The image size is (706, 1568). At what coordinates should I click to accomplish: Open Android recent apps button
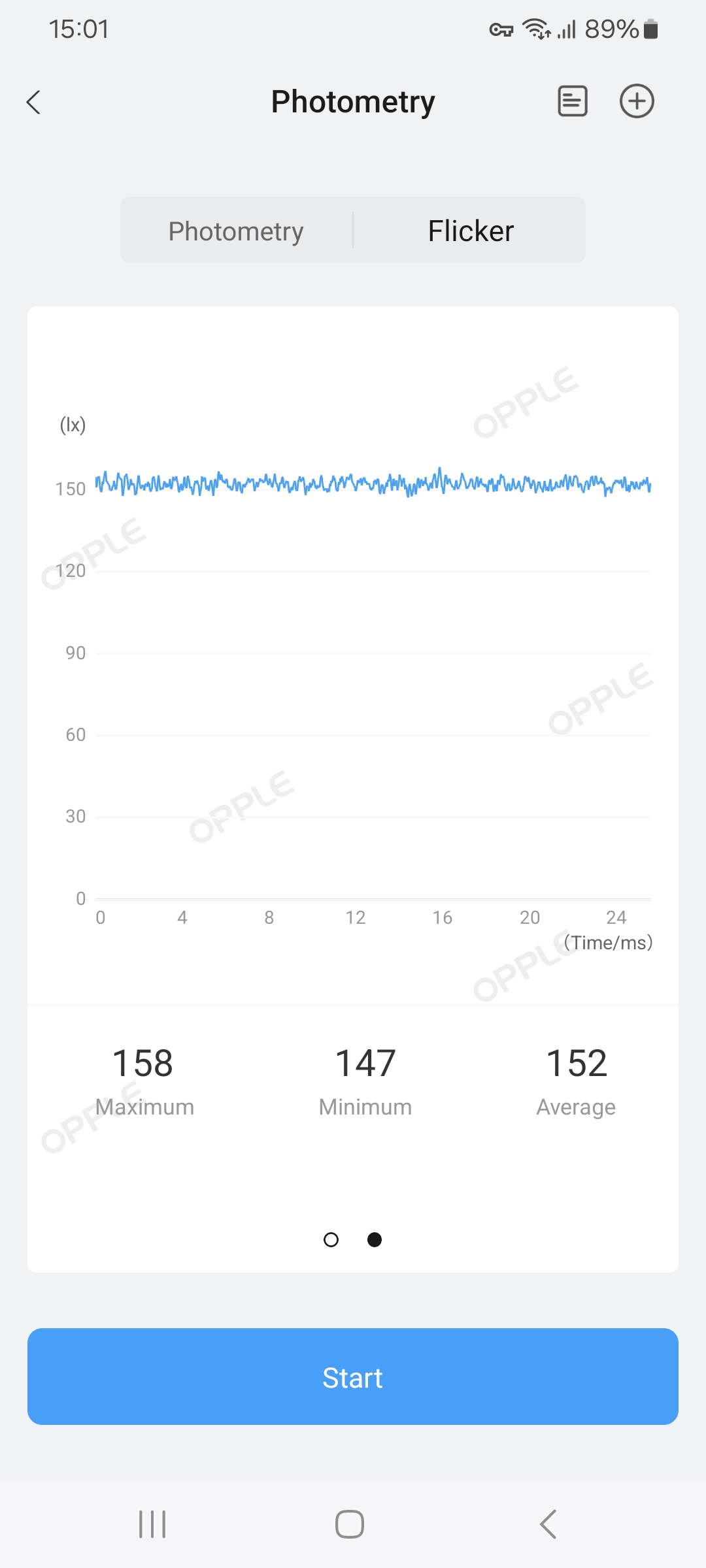pyautogui.click(x=152, y=1524)
